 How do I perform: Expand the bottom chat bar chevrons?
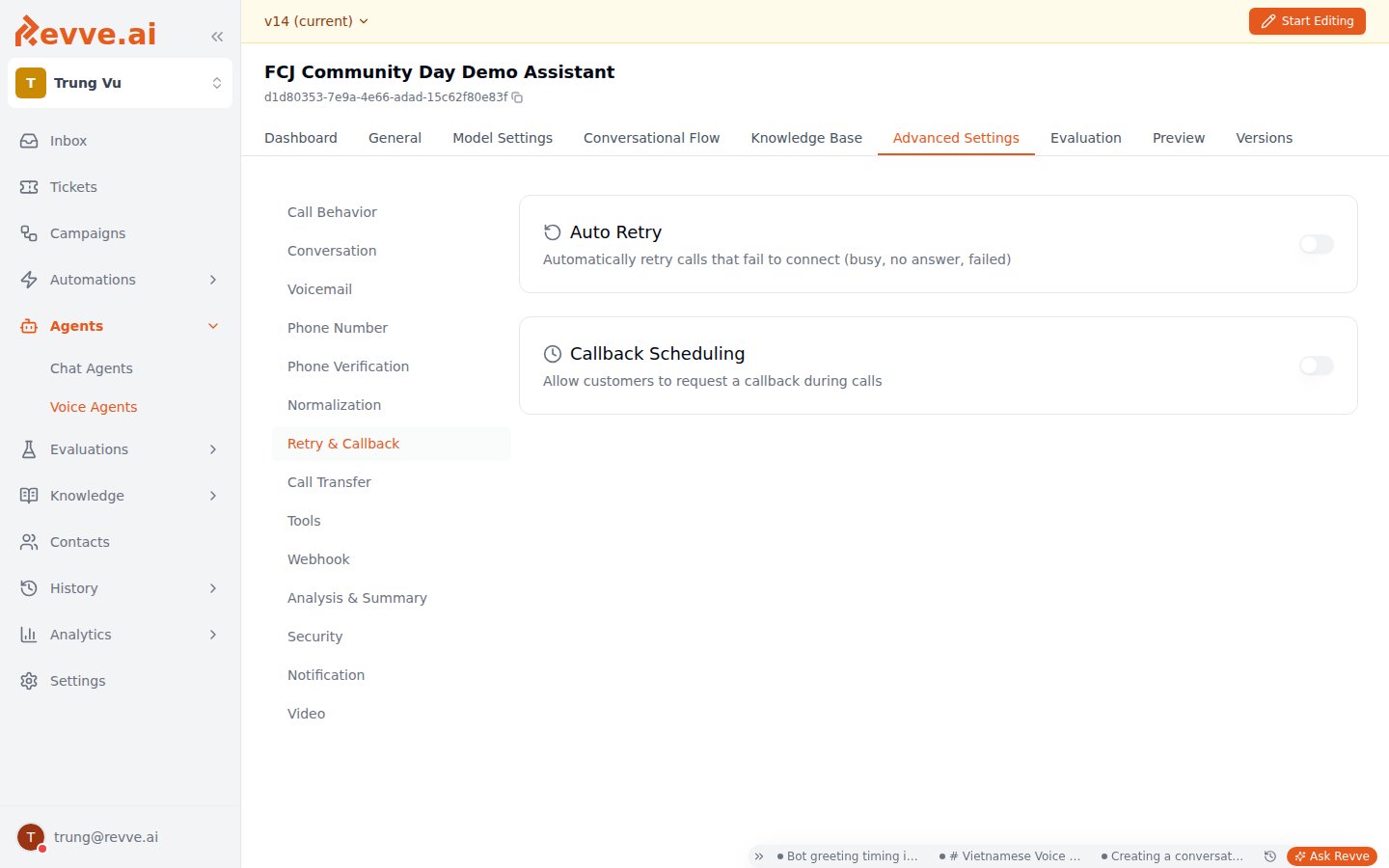(759, 856)
